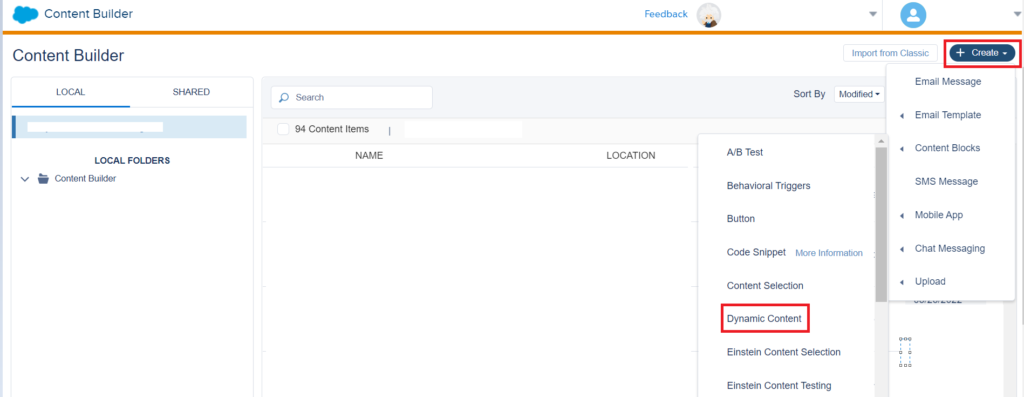Image resolution: width=1024 pixels, height=397 pixels.
Task: Select A/B Test content block
Action: [x=744, y=152]
